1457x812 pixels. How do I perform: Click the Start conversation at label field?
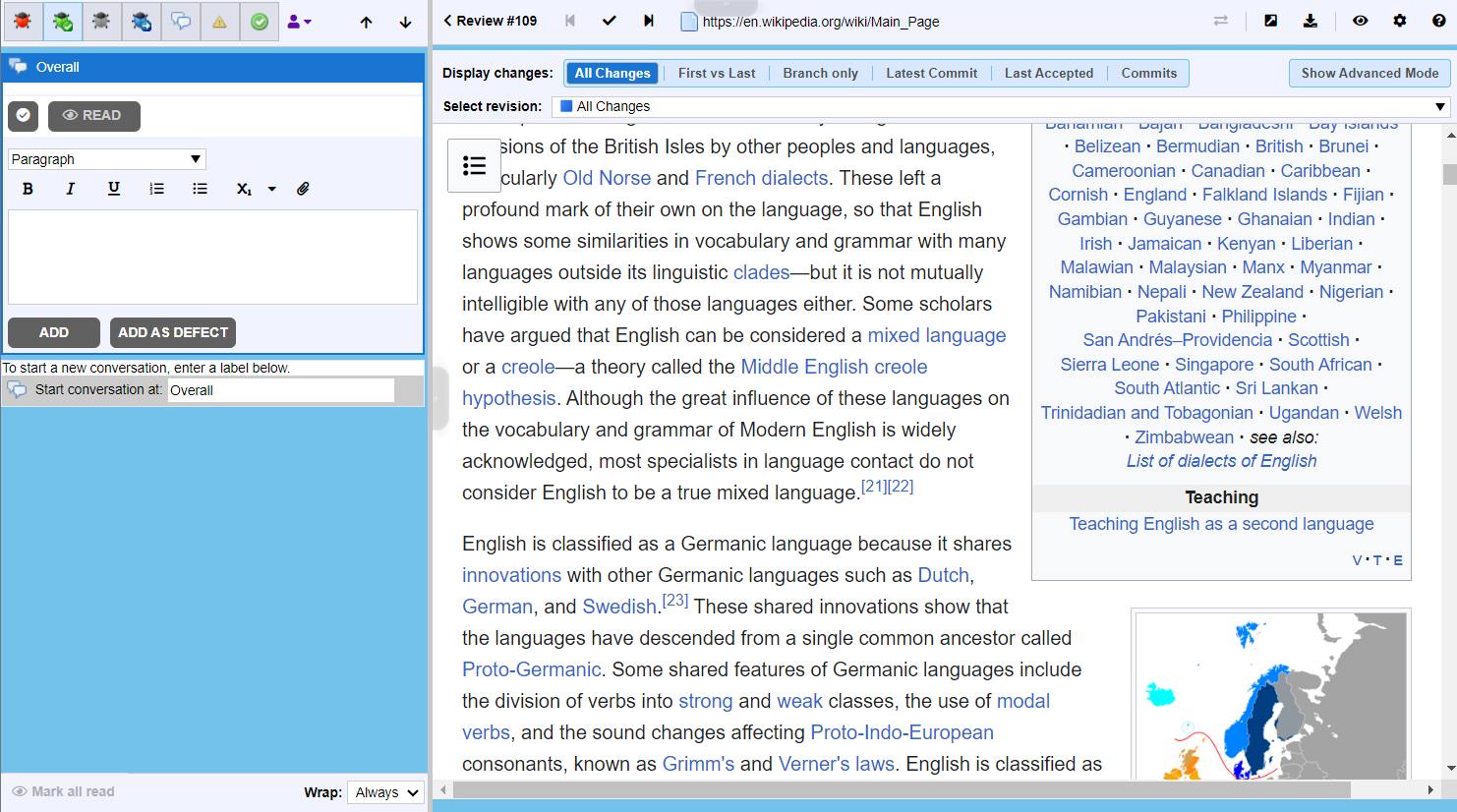tap(281, 390)
